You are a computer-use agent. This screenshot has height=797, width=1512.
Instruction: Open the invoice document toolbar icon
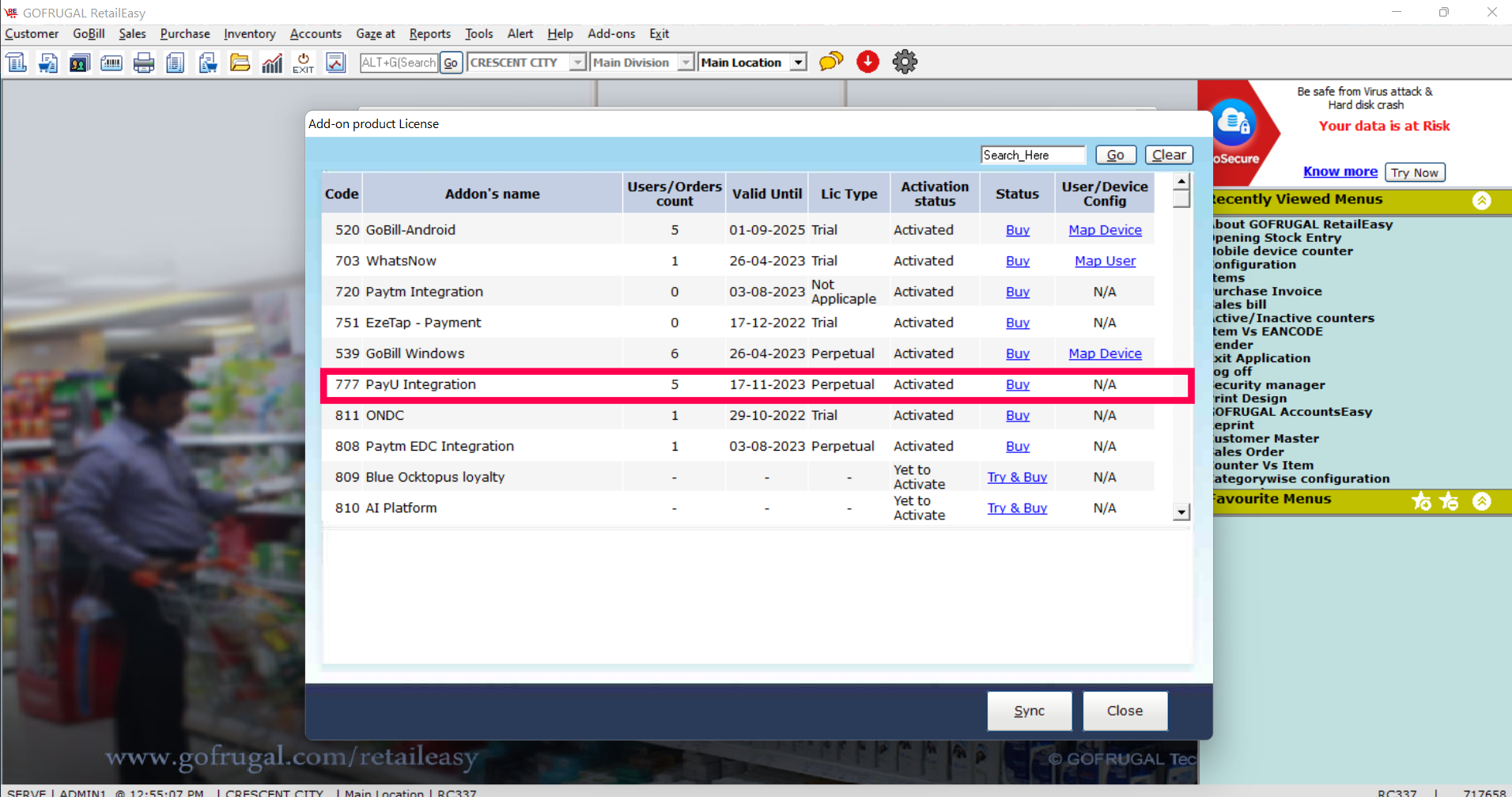[x=16, y=62]
